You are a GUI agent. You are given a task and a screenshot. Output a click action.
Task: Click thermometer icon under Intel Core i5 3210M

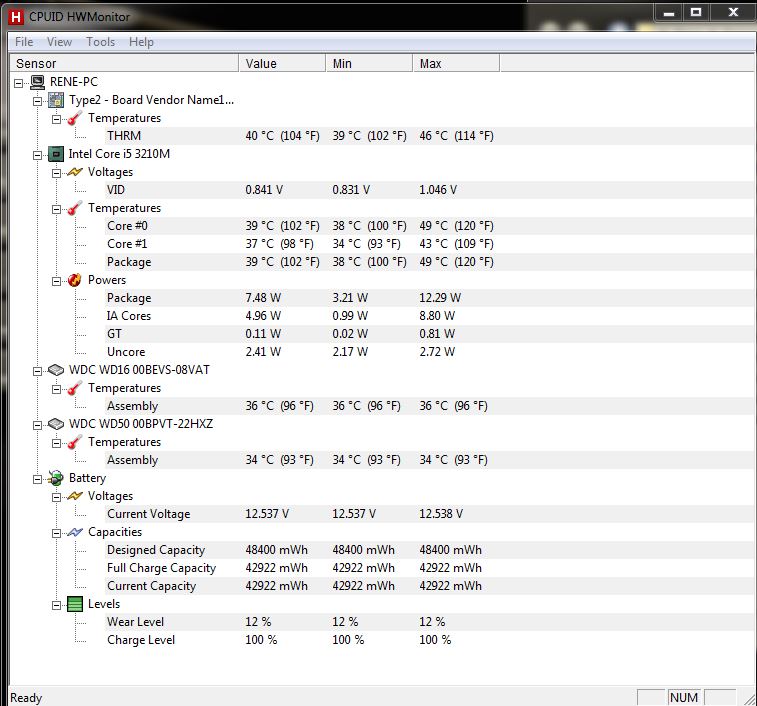pyautogui.click(x=75, y=208)
